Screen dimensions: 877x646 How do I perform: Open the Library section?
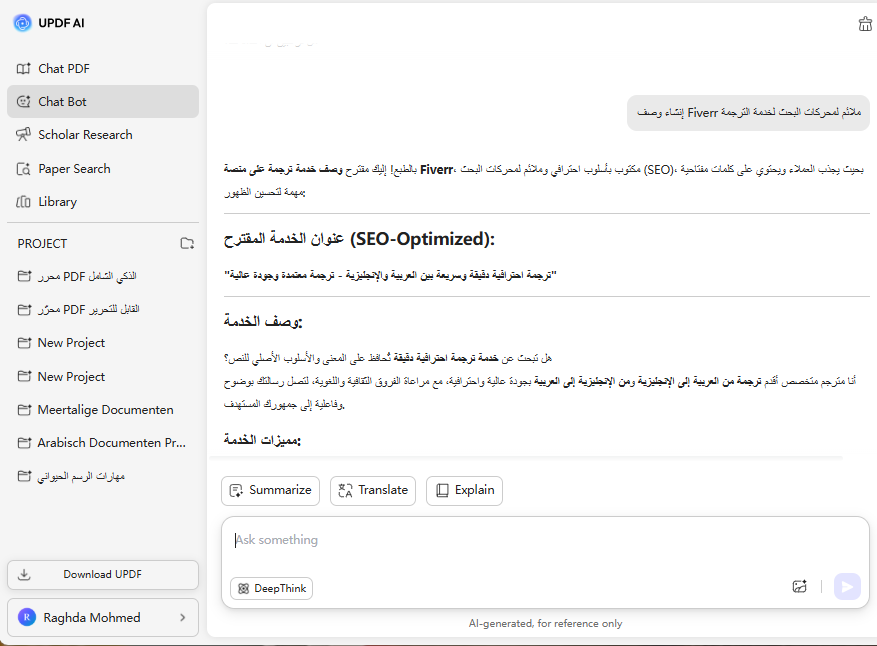(x=103, y=202)
